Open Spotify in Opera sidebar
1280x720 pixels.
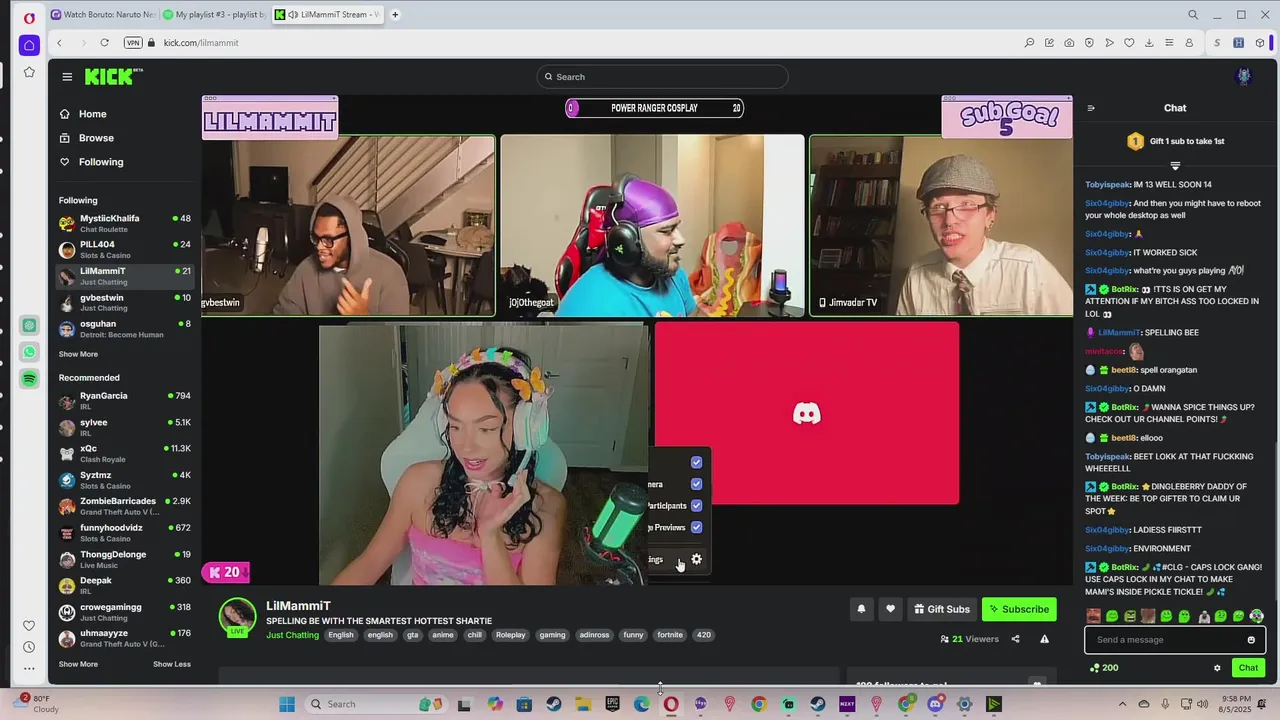tap(29, 378)
